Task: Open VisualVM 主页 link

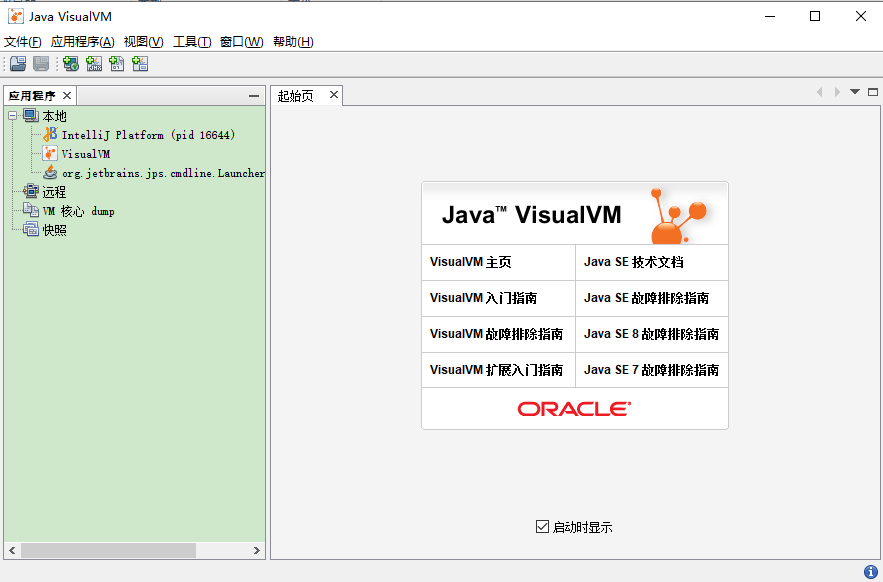Action: pos(471,262)
